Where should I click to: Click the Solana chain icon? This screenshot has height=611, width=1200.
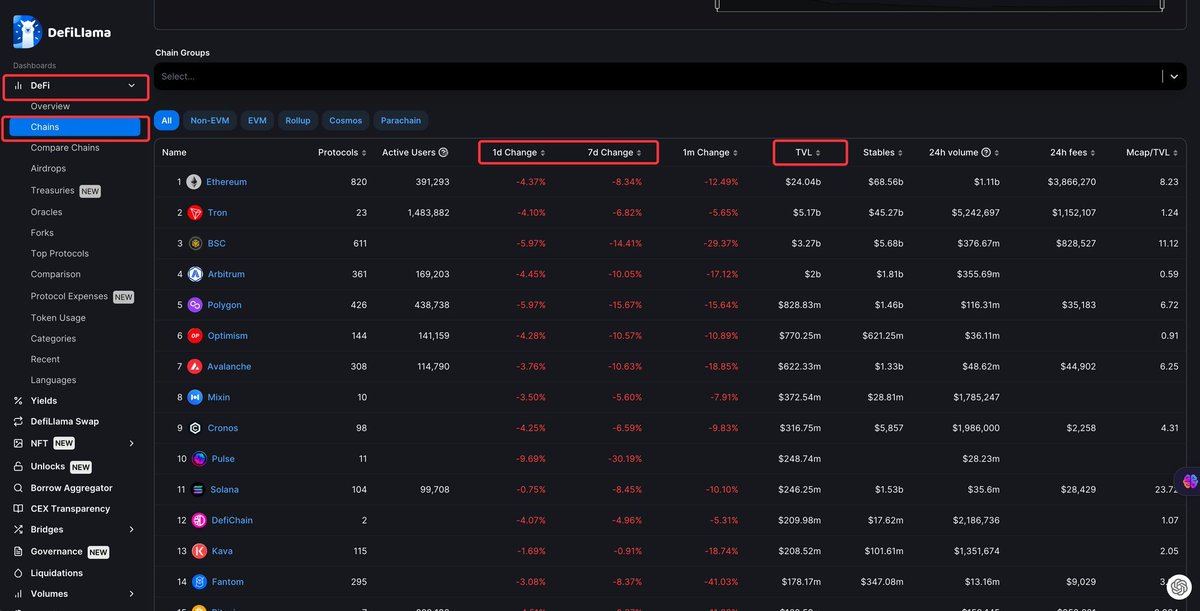point(197,490)
